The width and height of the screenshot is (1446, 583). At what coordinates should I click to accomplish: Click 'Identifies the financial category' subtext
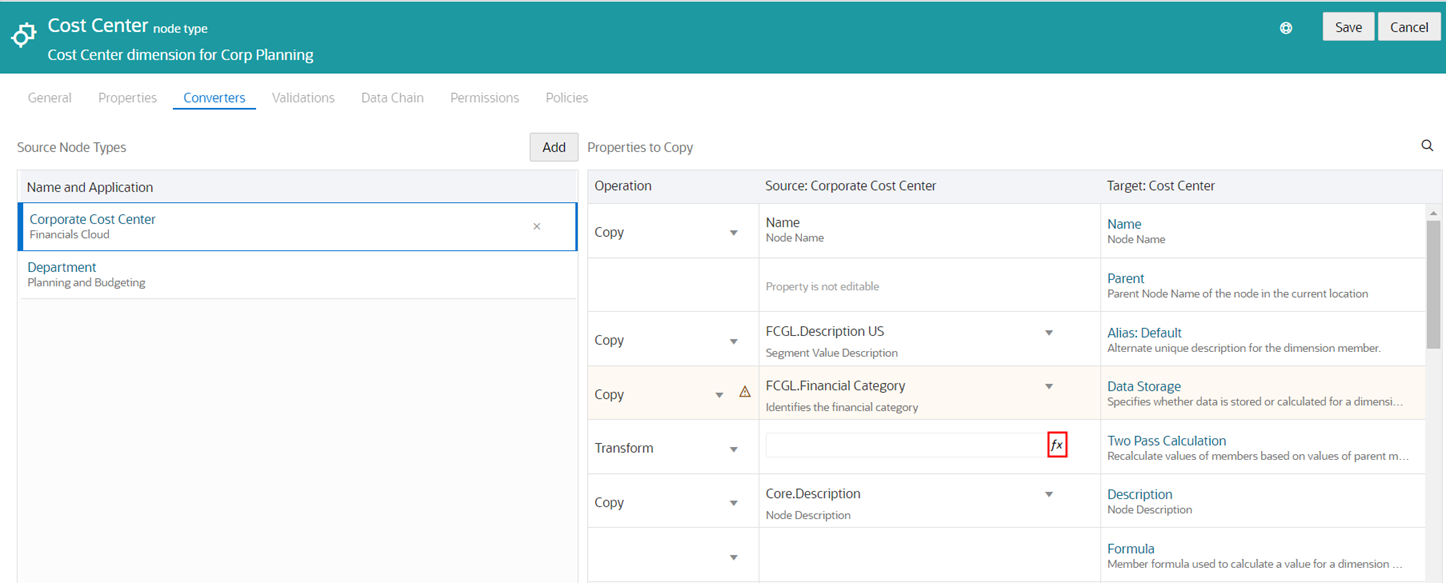841,407
